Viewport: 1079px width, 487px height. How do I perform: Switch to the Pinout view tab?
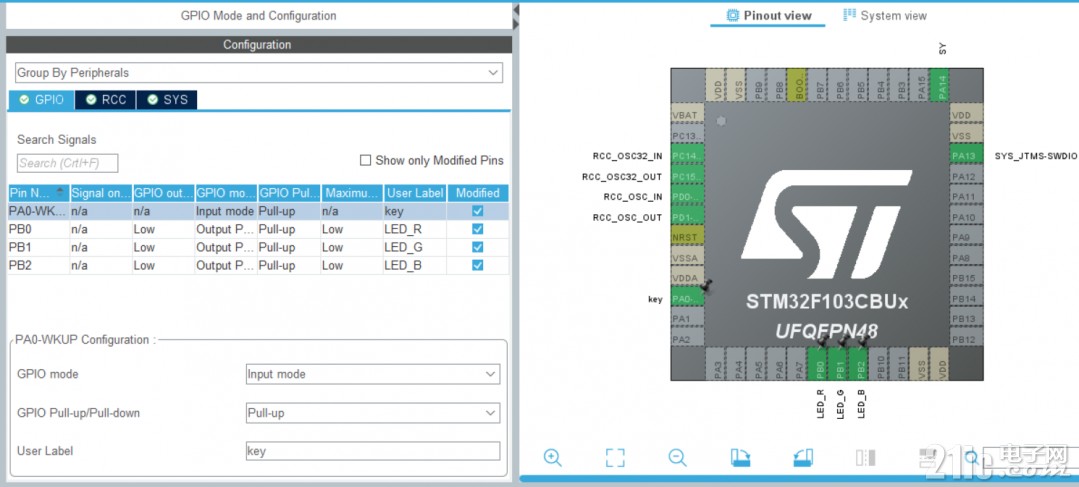coord(768,15)
